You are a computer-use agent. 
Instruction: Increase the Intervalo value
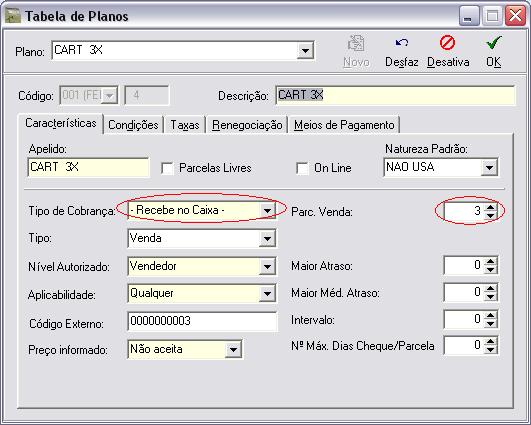pyautogui.click(x=490, y=316)
